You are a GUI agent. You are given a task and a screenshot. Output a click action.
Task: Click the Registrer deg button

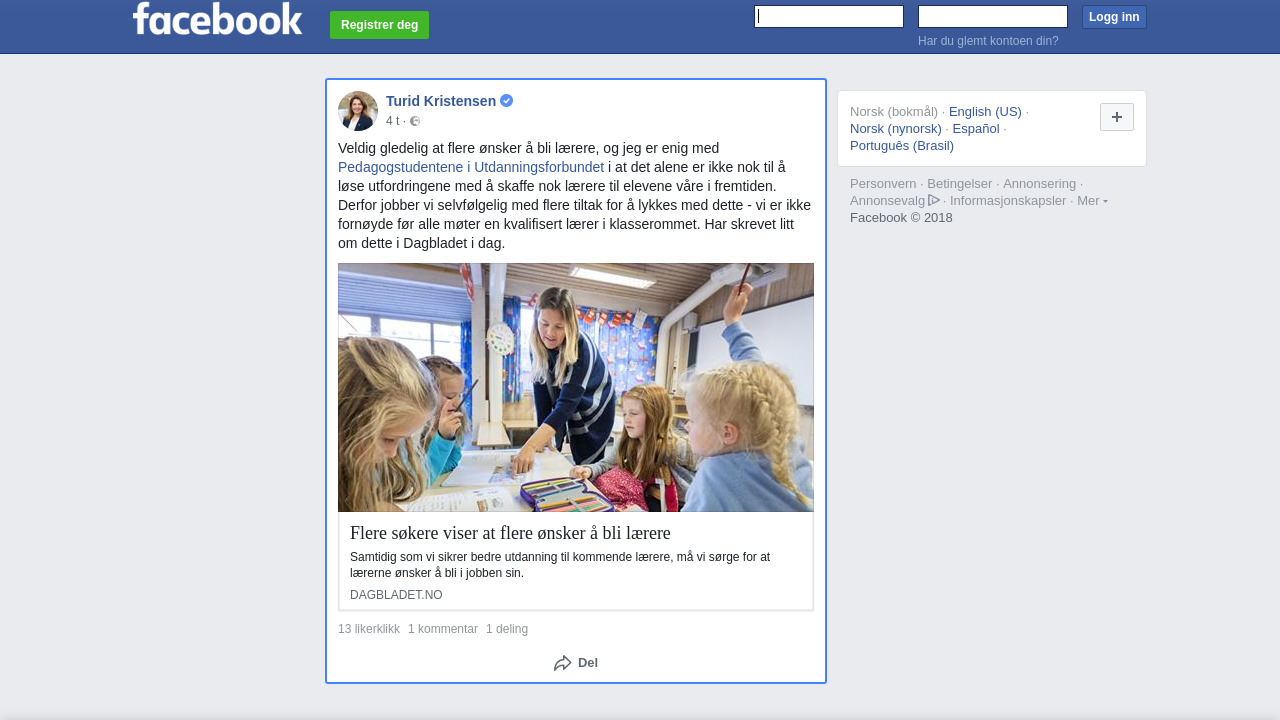coord(380,25)
